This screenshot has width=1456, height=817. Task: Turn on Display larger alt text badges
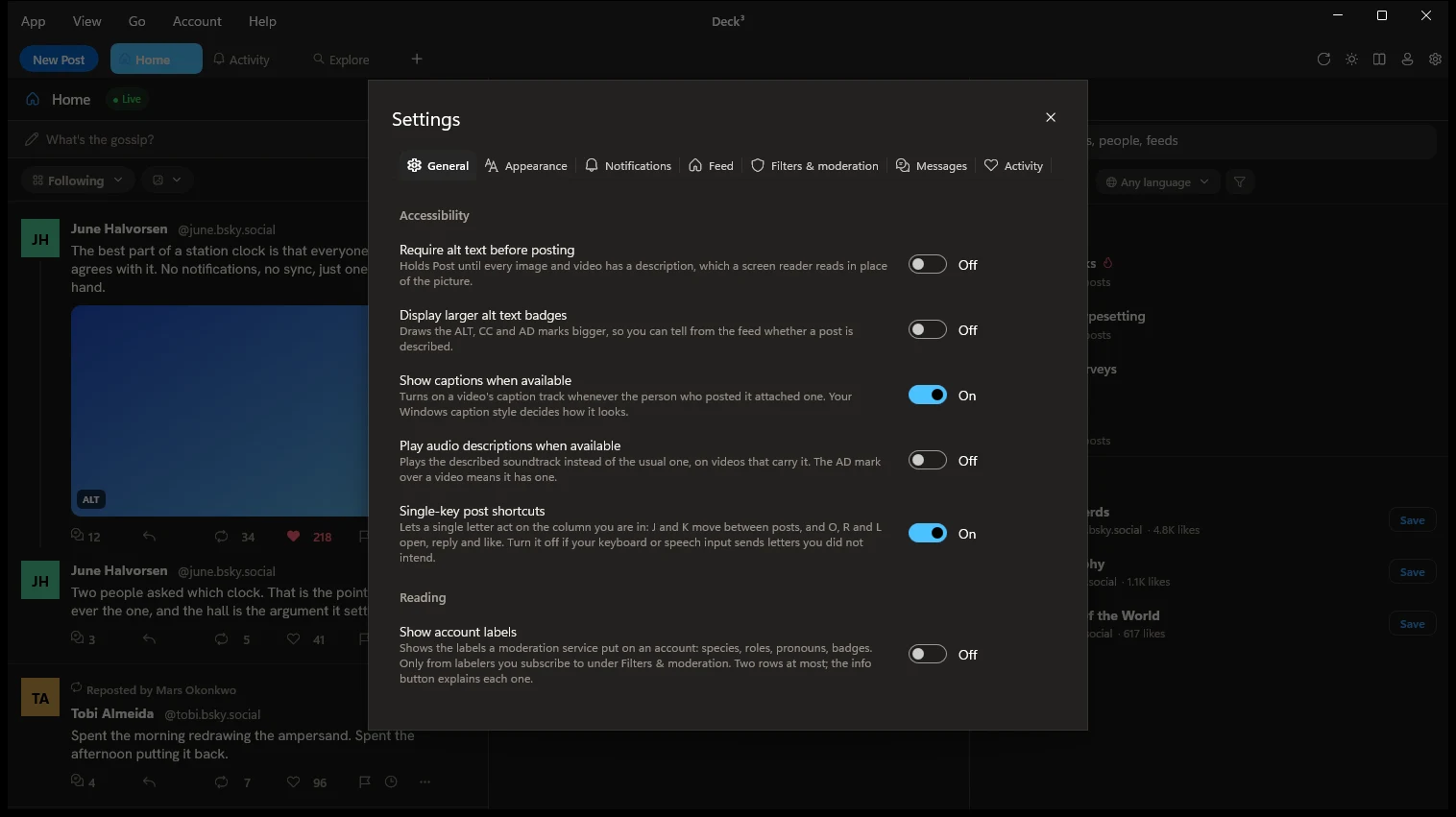pos(928,329)
